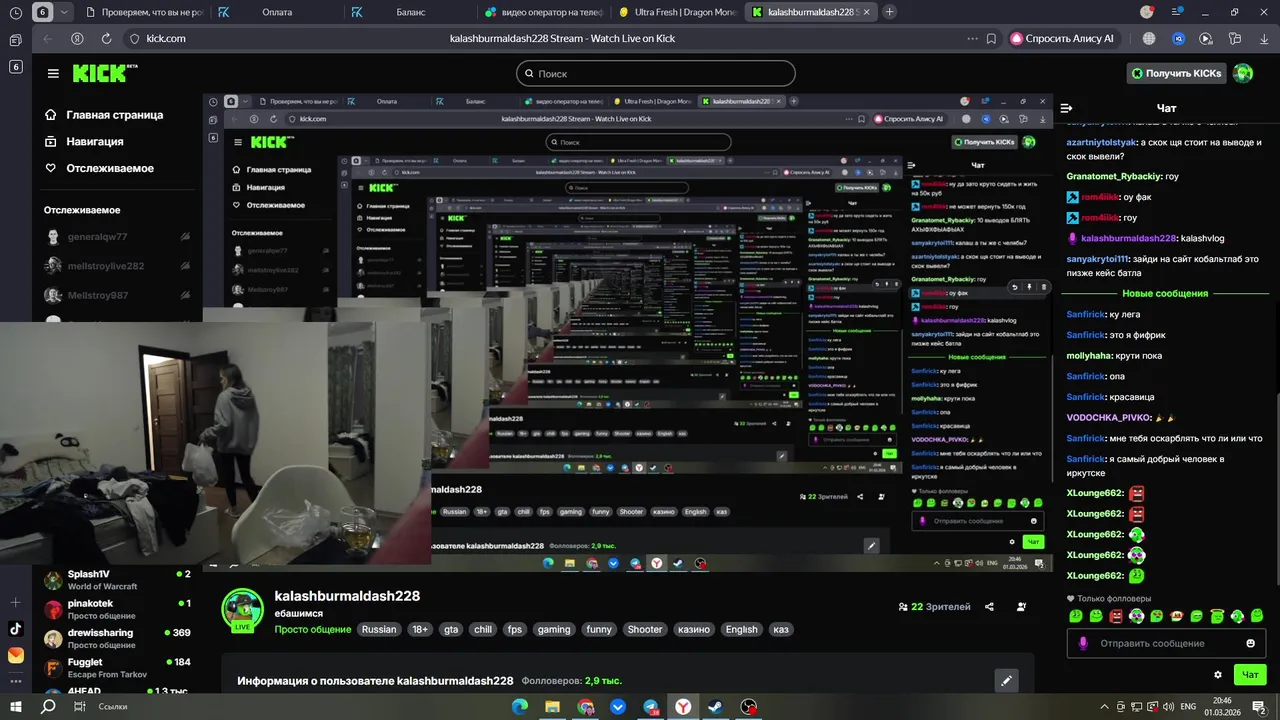
Task: Click the chill stream tag
Action: coord(483,630)
